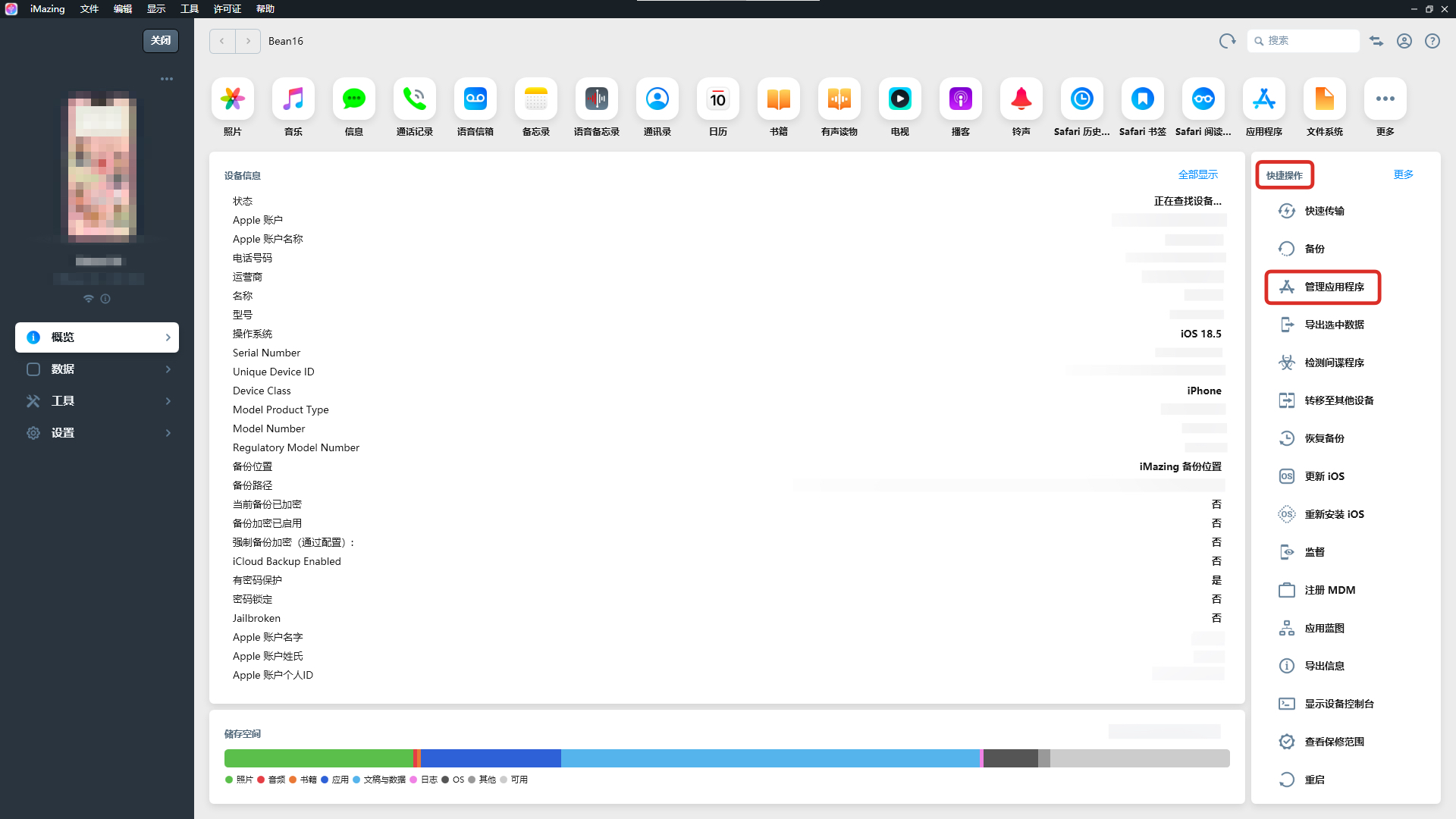Click the light blue 文稿与数据 storage segment
Image resolution: width=1456 pixels, height=819 pixels.
(x=770, y=758)
